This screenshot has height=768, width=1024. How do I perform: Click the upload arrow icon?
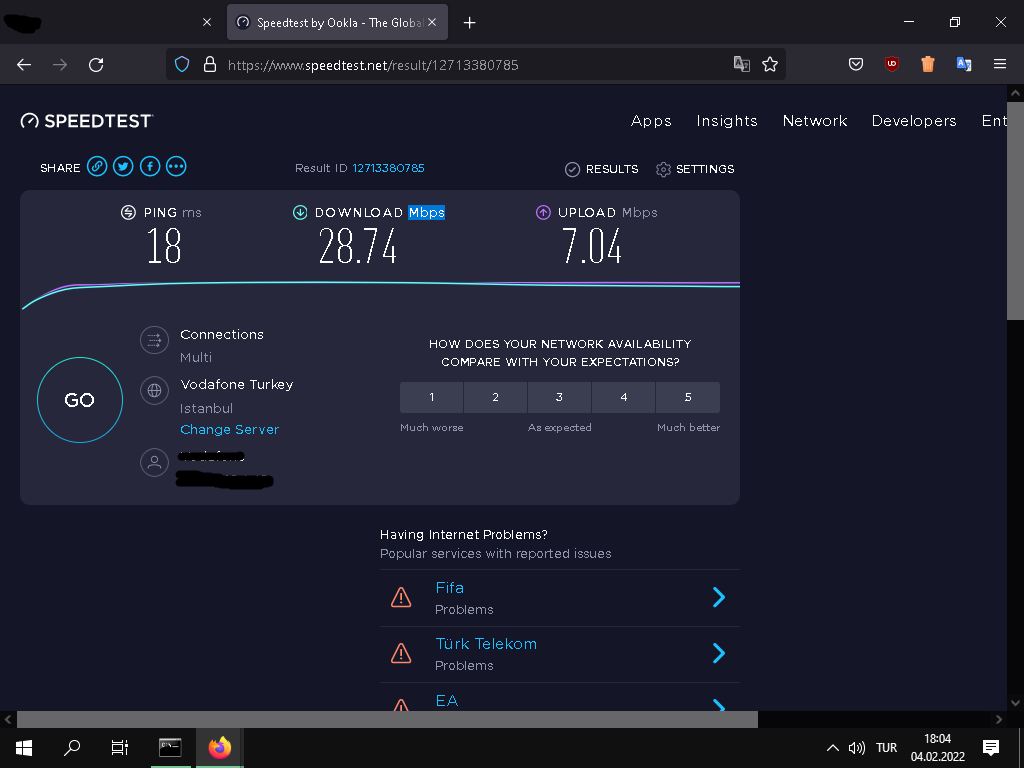pos(543,212)
